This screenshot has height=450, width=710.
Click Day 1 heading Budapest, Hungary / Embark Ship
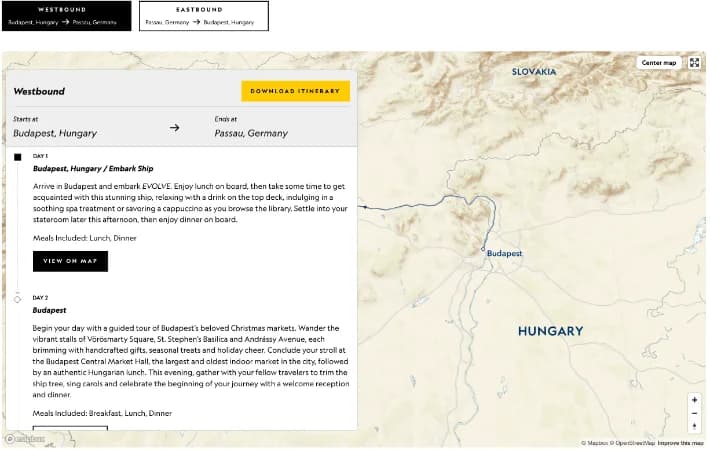pyautogui.click(x=93, y=168)
